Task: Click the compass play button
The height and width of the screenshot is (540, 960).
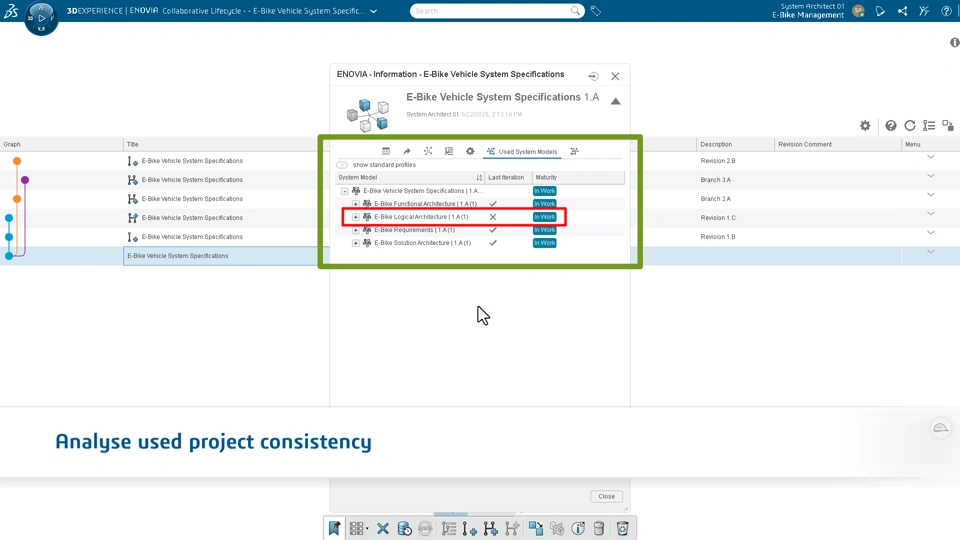Action: coord(42,18)
